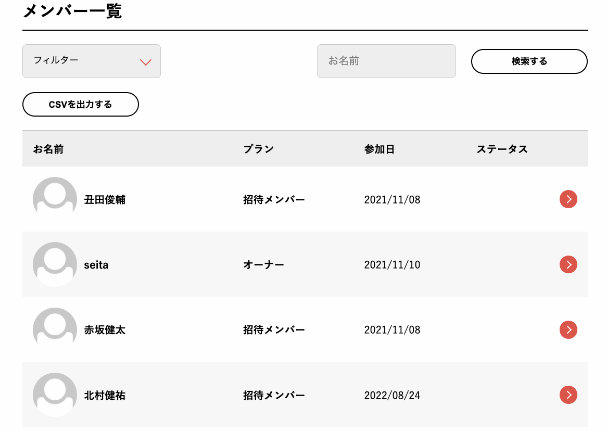Export list via CSVを出力する button

click(x=80, y=104)
